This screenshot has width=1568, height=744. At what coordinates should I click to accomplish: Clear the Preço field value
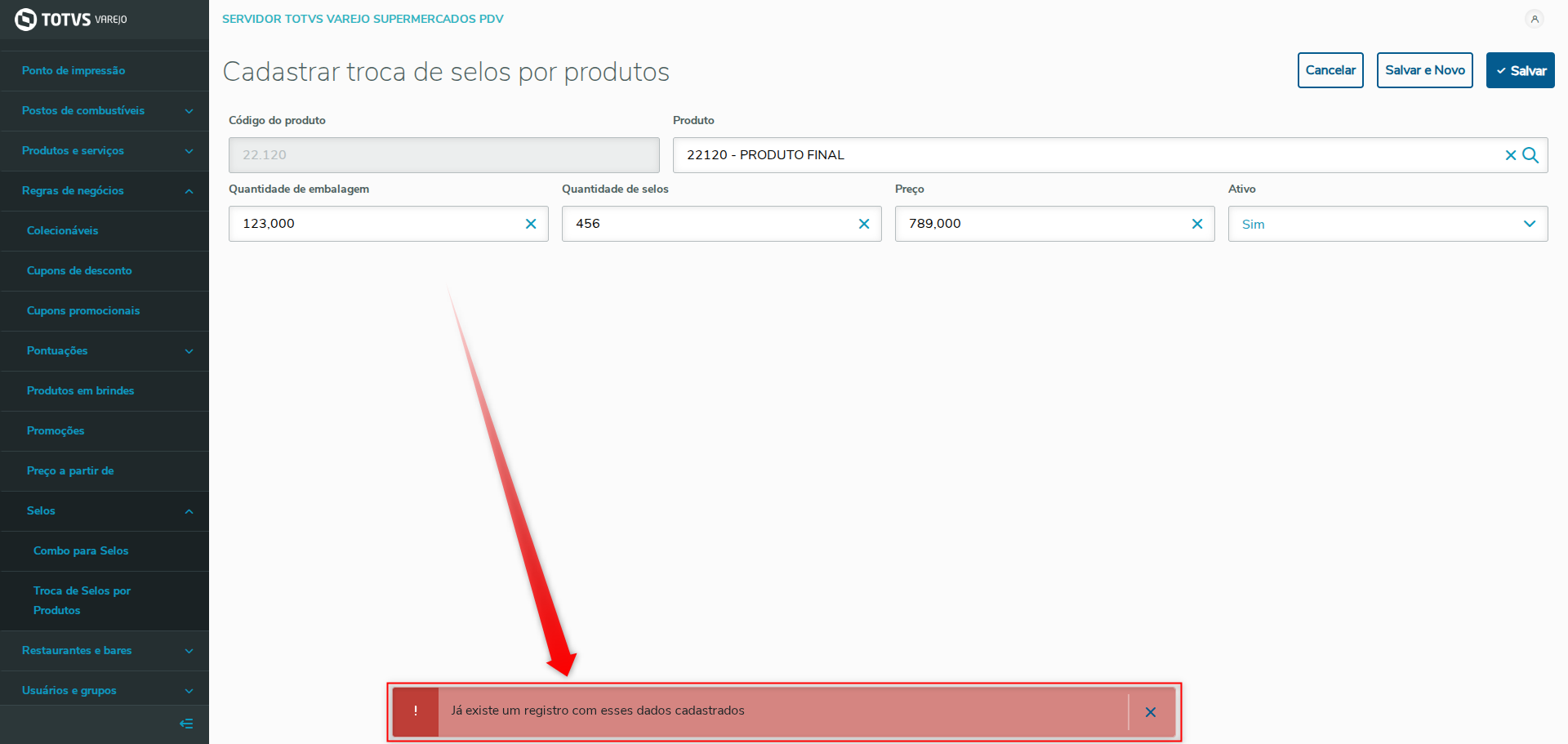[x=1197, y=224]
